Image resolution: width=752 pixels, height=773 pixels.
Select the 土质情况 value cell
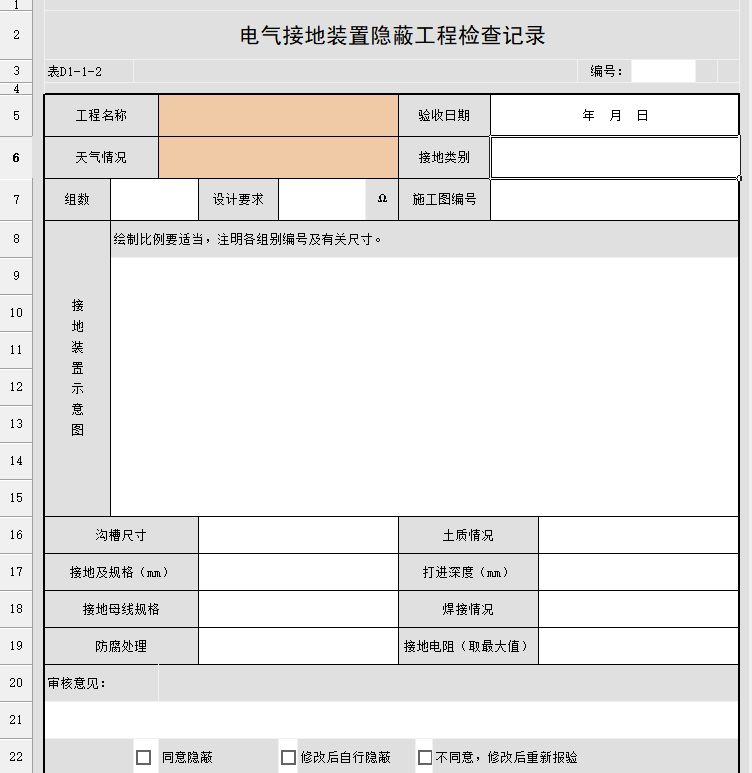(x=639, y=535)
